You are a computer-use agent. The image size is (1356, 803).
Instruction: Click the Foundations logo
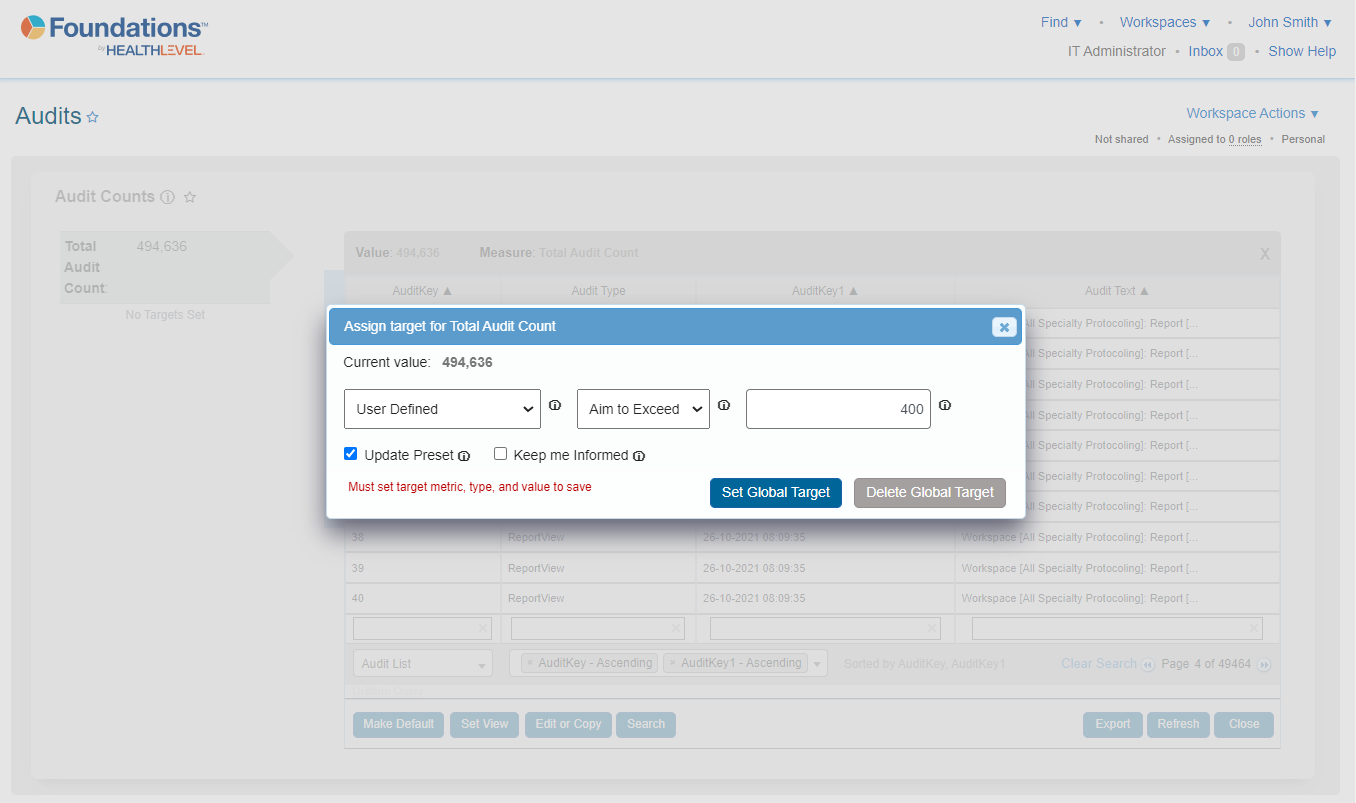click(x=115, y=35)
